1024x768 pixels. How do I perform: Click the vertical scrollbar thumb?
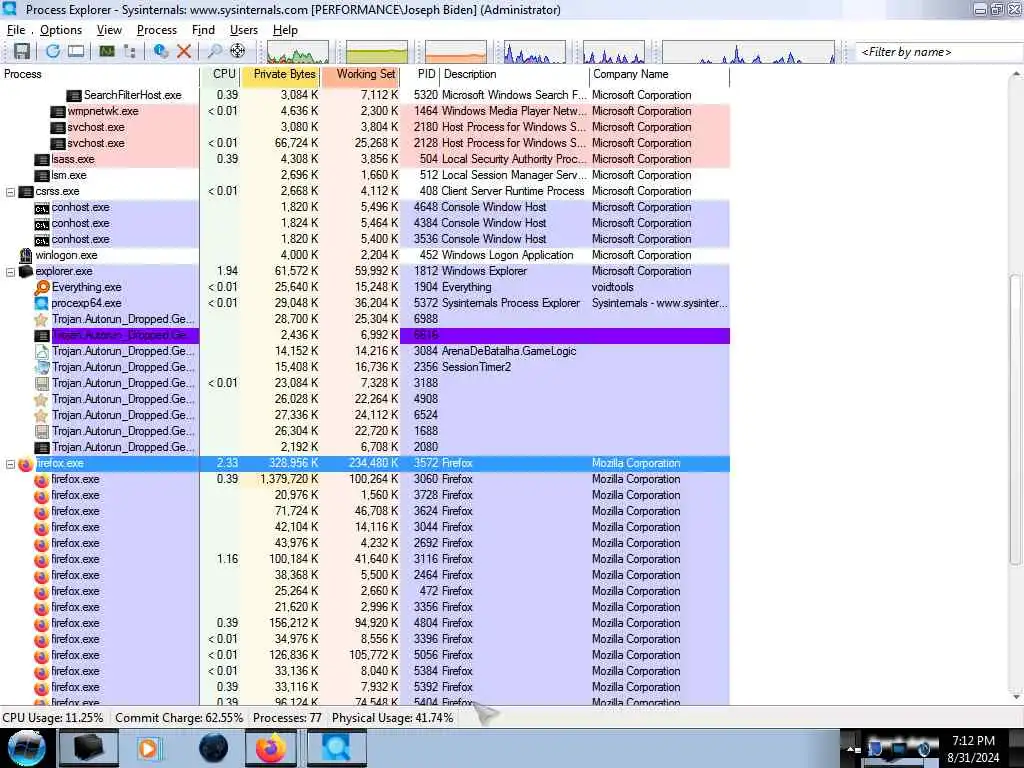point(1016,420)
